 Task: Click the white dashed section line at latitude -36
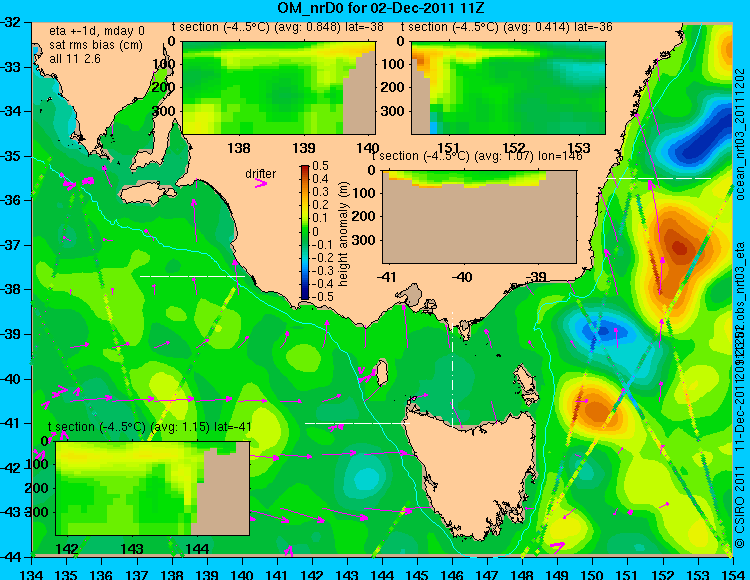[659, 178]
